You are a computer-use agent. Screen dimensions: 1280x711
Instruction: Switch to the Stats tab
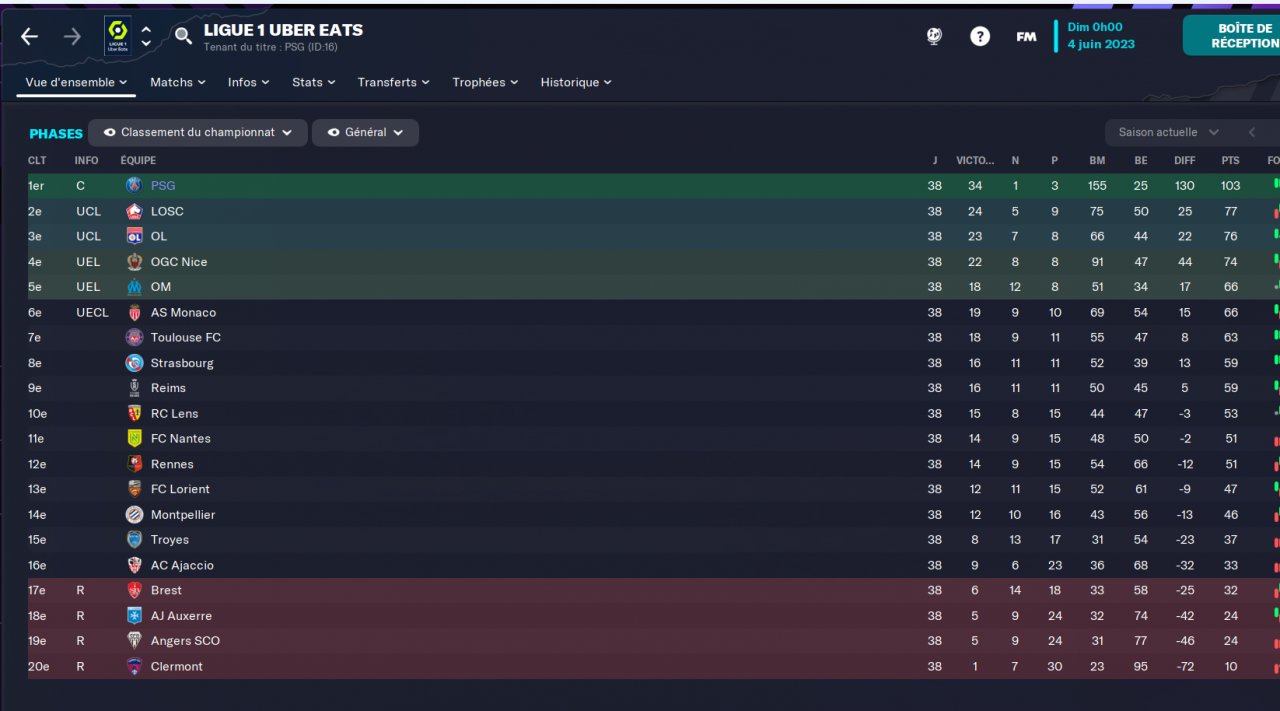click(313, 83)
